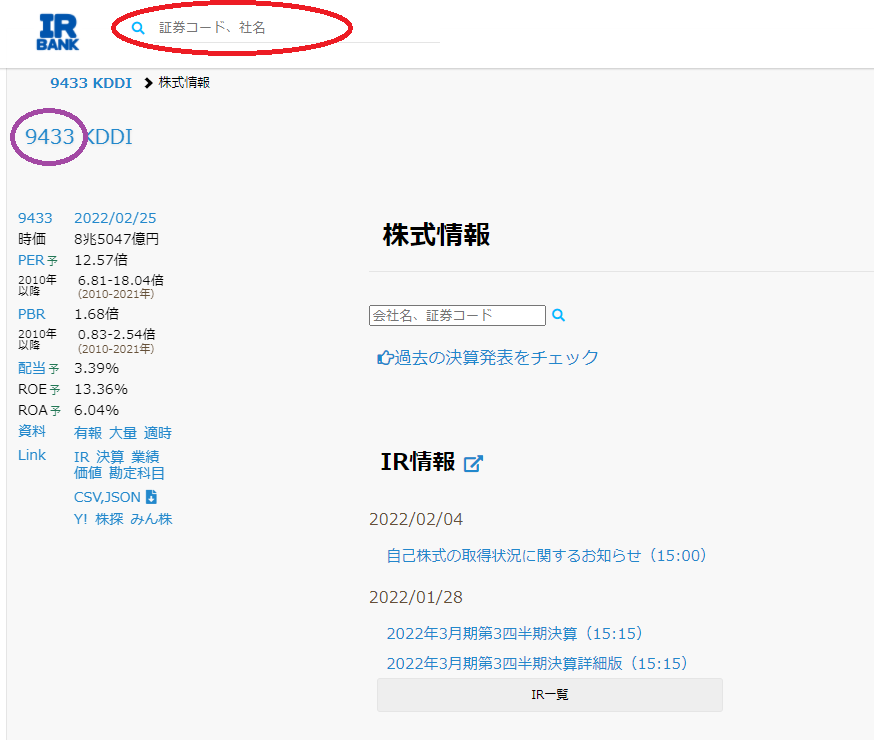Open the 有報 documents link
The width and height of the screenshot is (874, 740).
(x=88, y=433)
